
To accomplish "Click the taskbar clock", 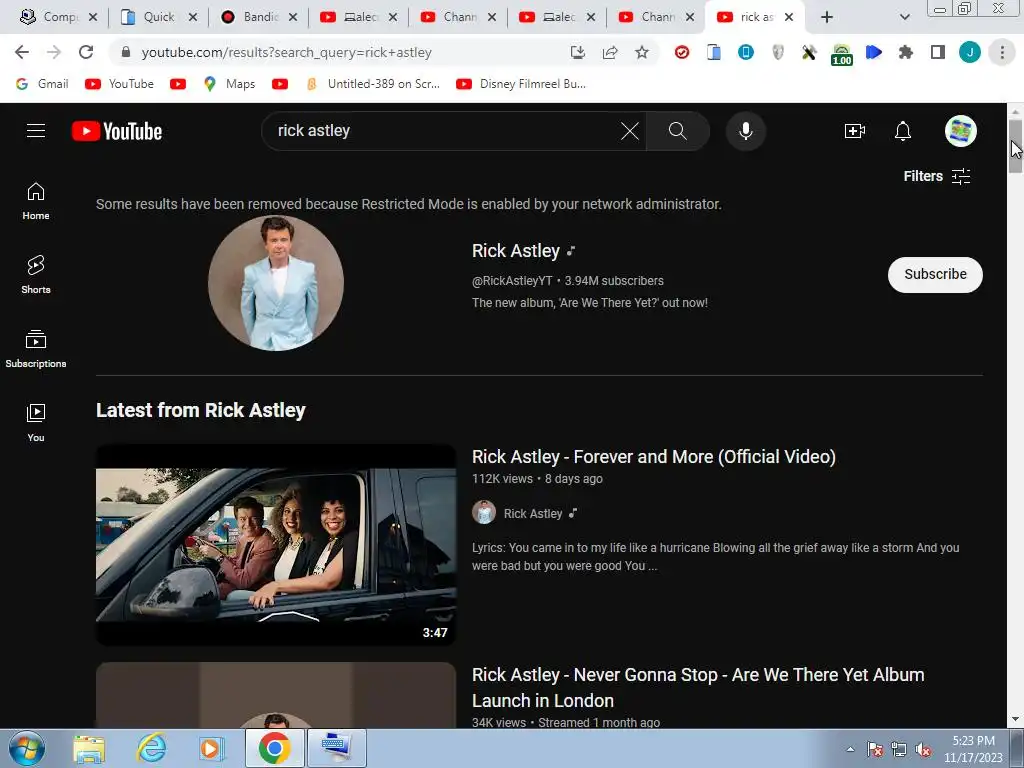I will tap(973, 749).
